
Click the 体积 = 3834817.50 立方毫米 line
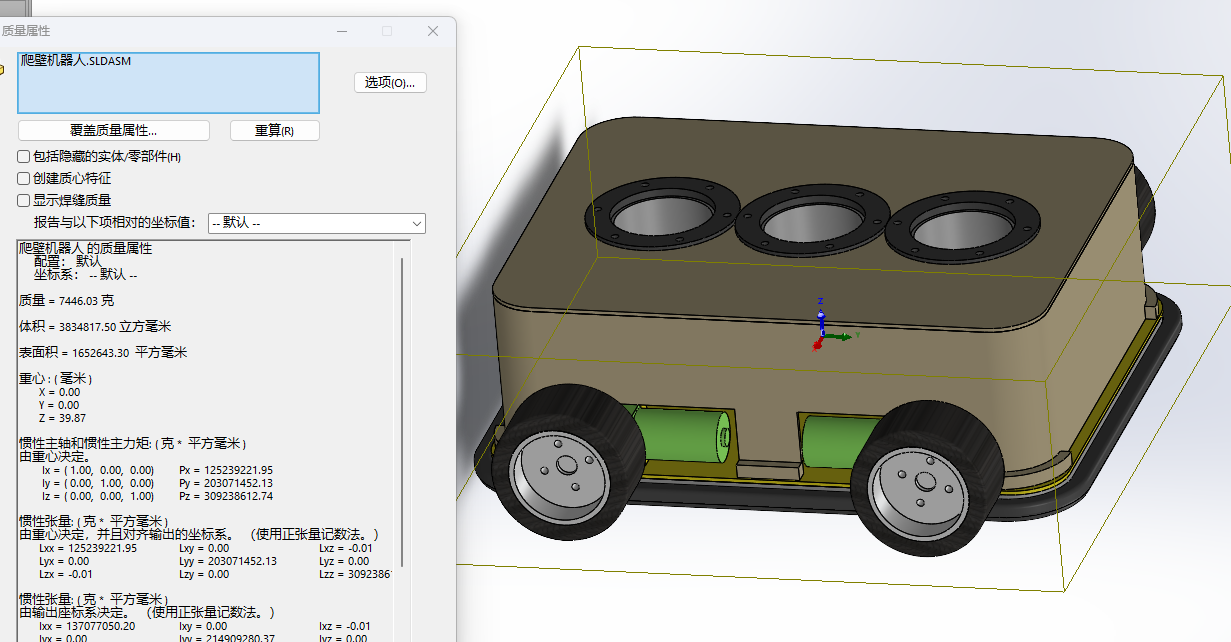pyautogui.click(x=95, y=326)
